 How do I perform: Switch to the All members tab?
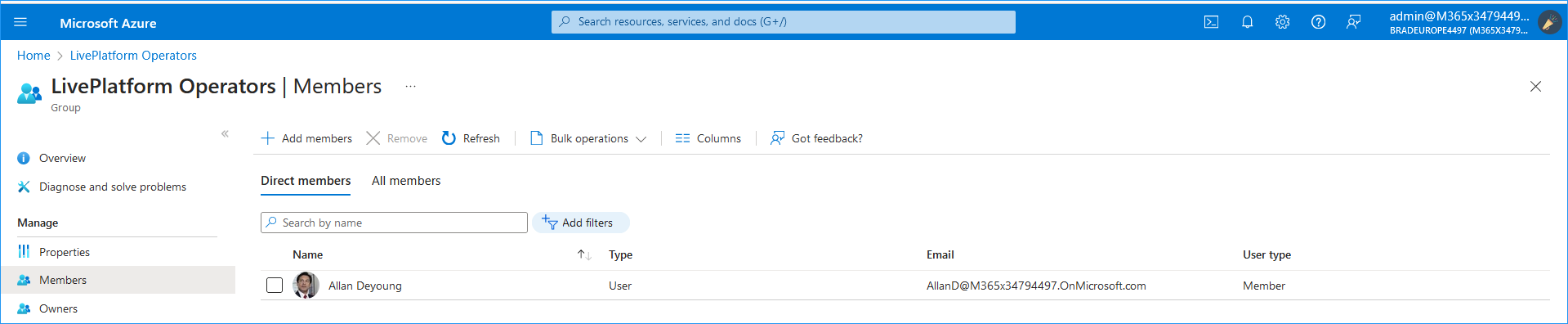click(x=406, y=181)
